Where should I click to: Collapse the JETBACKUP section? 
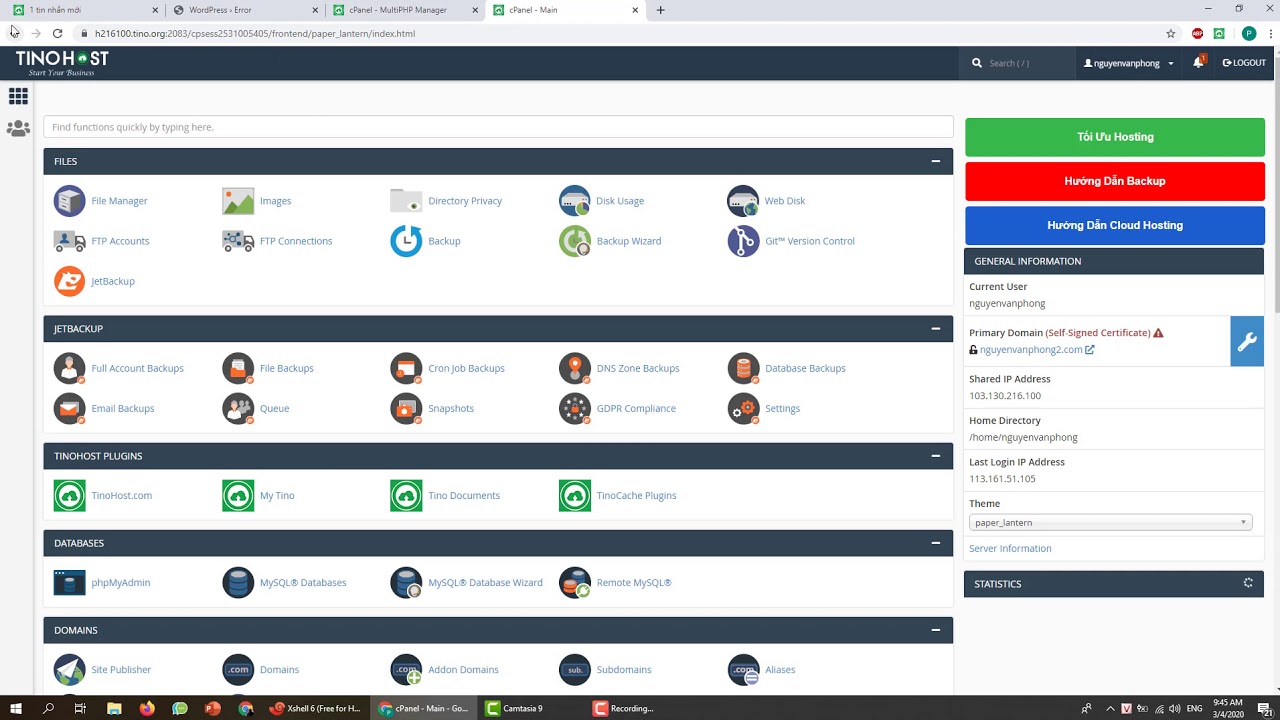coord(936,328)
